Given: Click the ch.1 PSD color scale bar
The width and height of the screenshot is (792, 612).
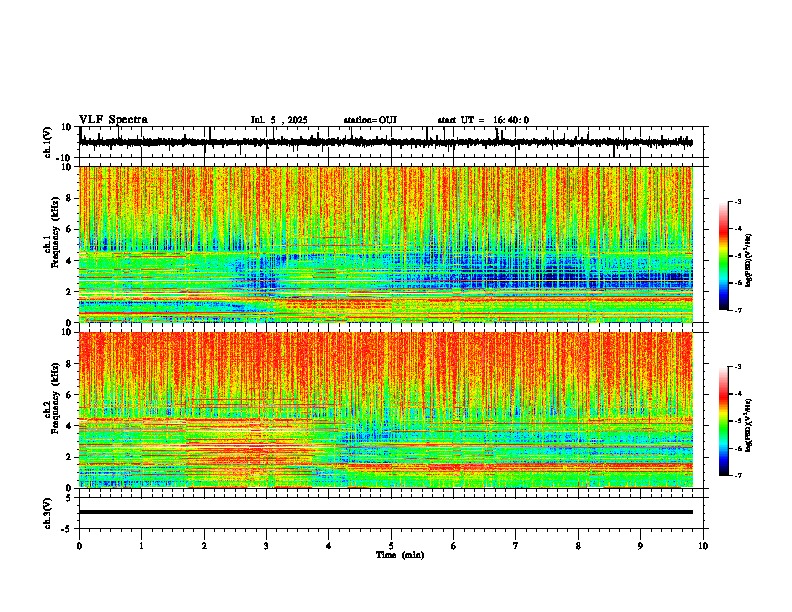Looking at the screenshot, I should [724, 256].
